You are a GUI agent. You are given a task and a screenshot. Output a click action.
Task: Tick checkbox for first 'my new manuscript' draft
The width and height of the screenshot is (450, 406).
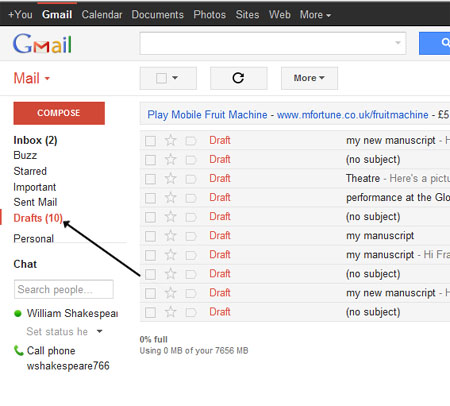[150, 141]
